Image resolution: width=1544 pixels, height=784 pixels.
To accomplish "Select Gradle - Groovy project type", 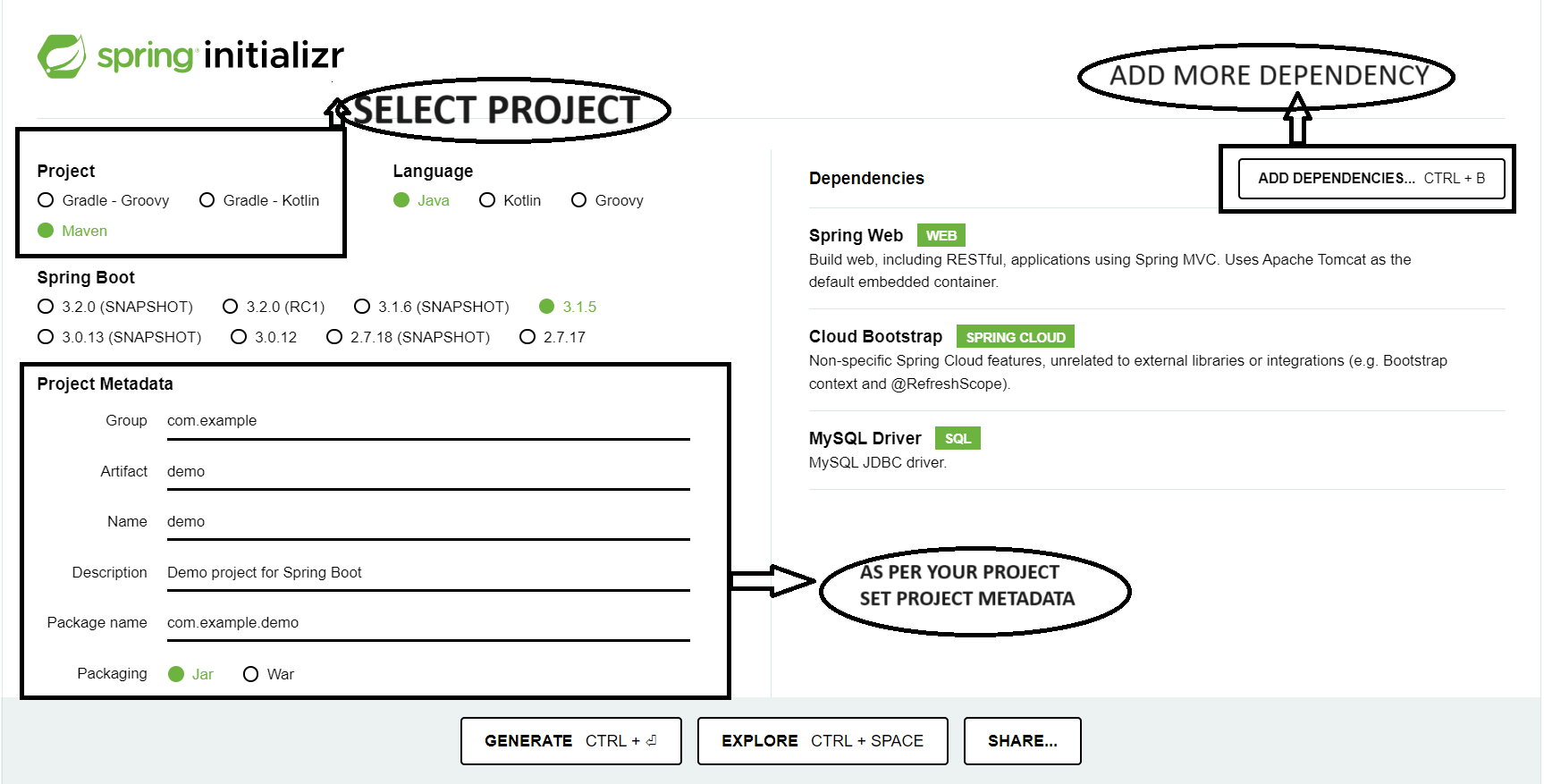I will (x=46, y=200).
